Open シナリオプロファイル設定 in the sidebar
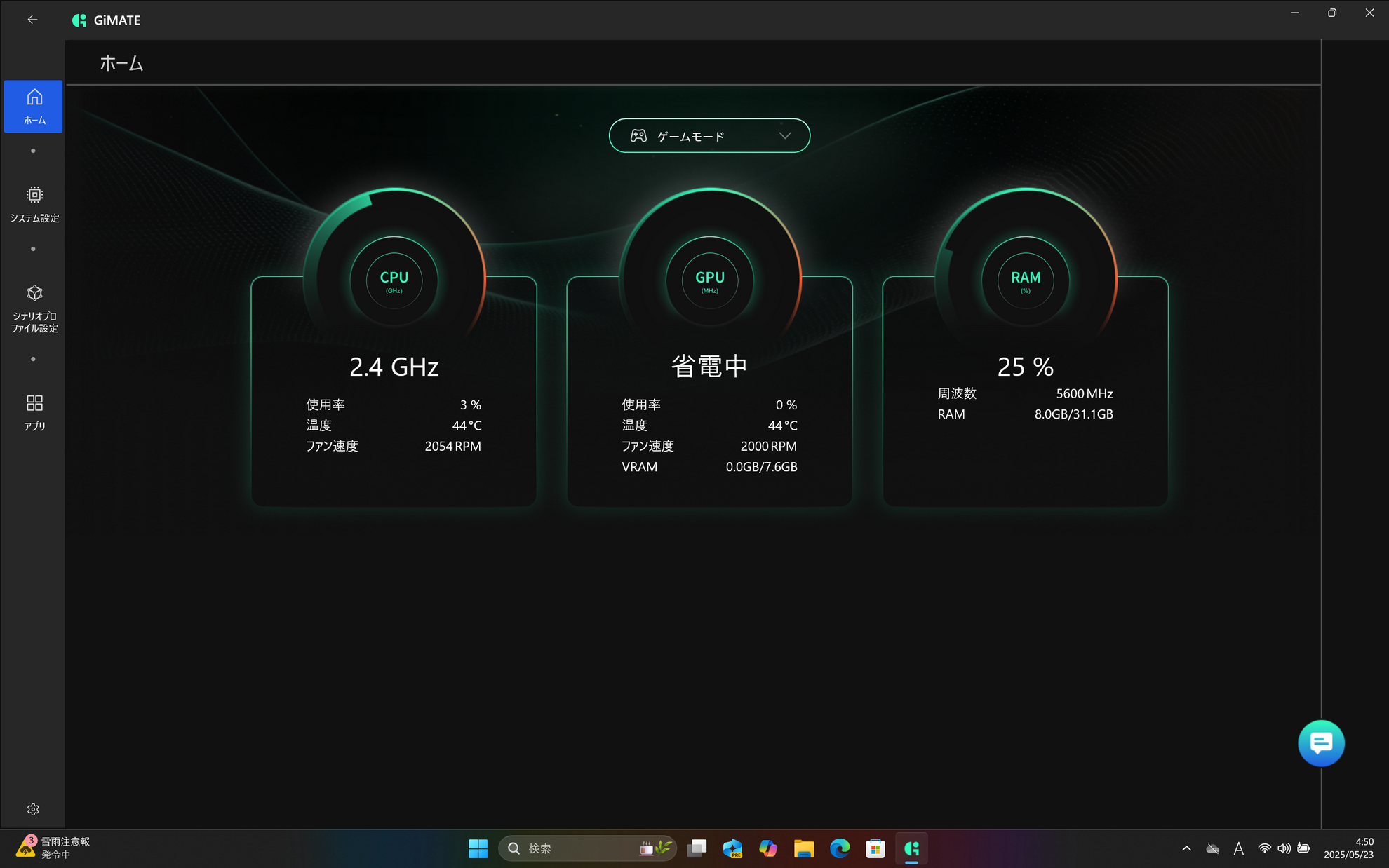 (34, 308)
